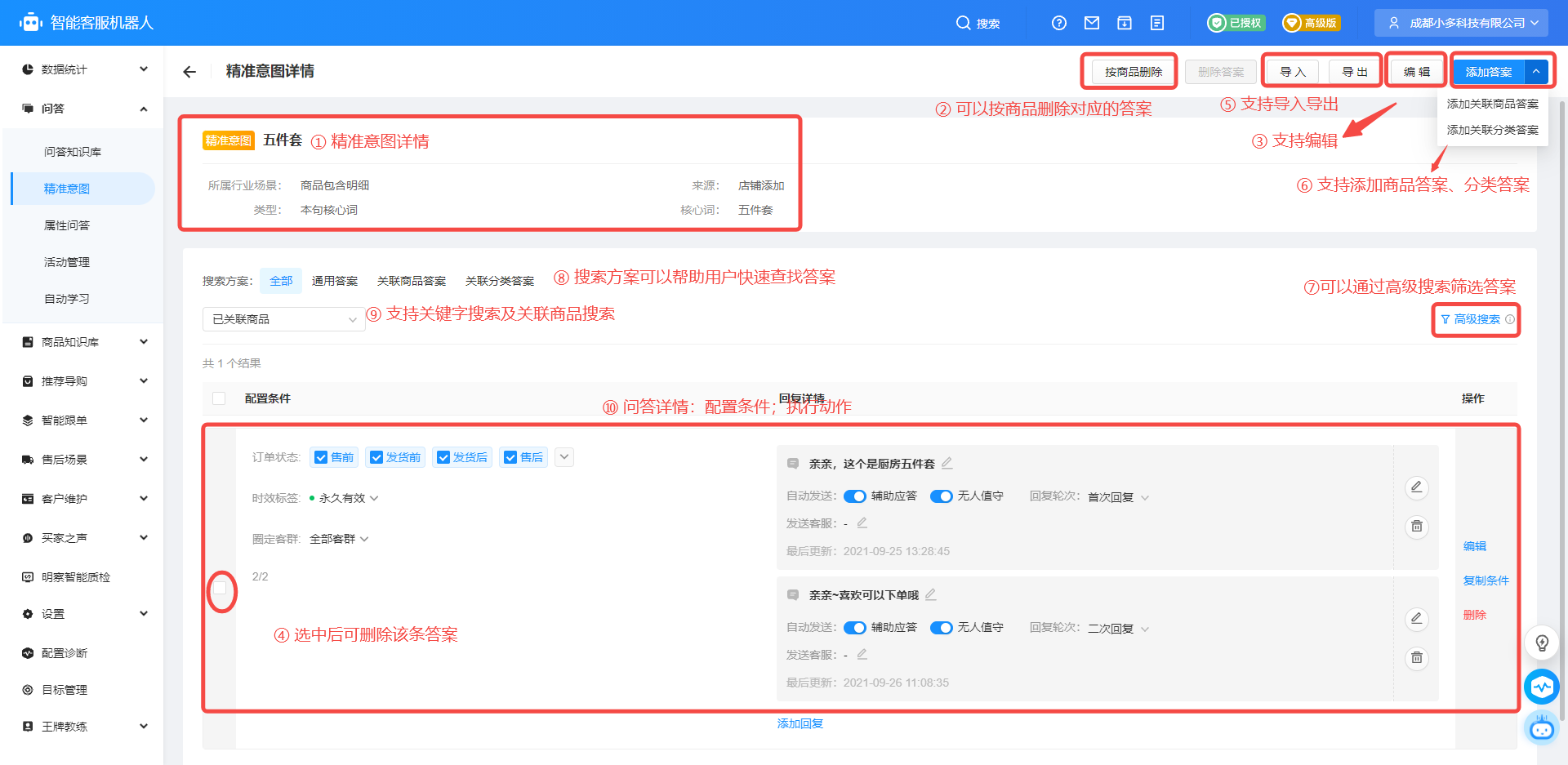Toggle 辅助应答 switch for first reply
Image resolution: width=1568 pixels, height=765 pixels.
[x=855, y=496]
